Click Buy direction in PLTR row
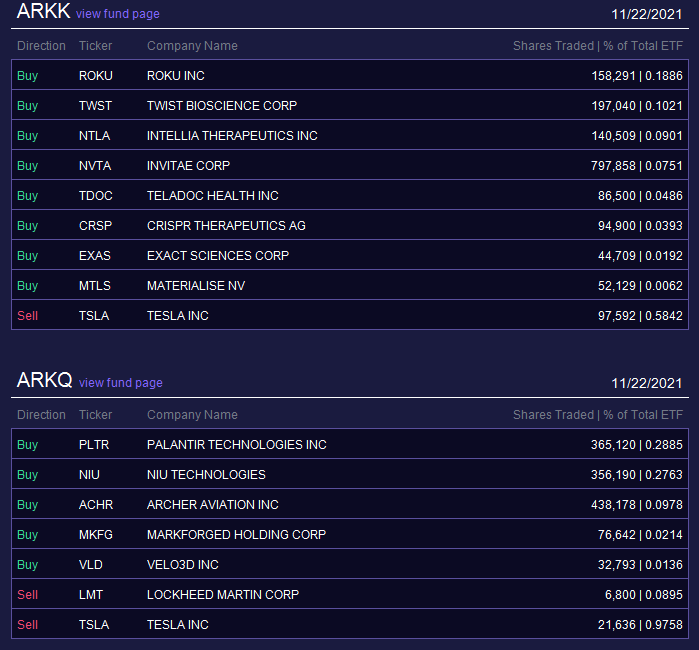 tap(28, 444)
